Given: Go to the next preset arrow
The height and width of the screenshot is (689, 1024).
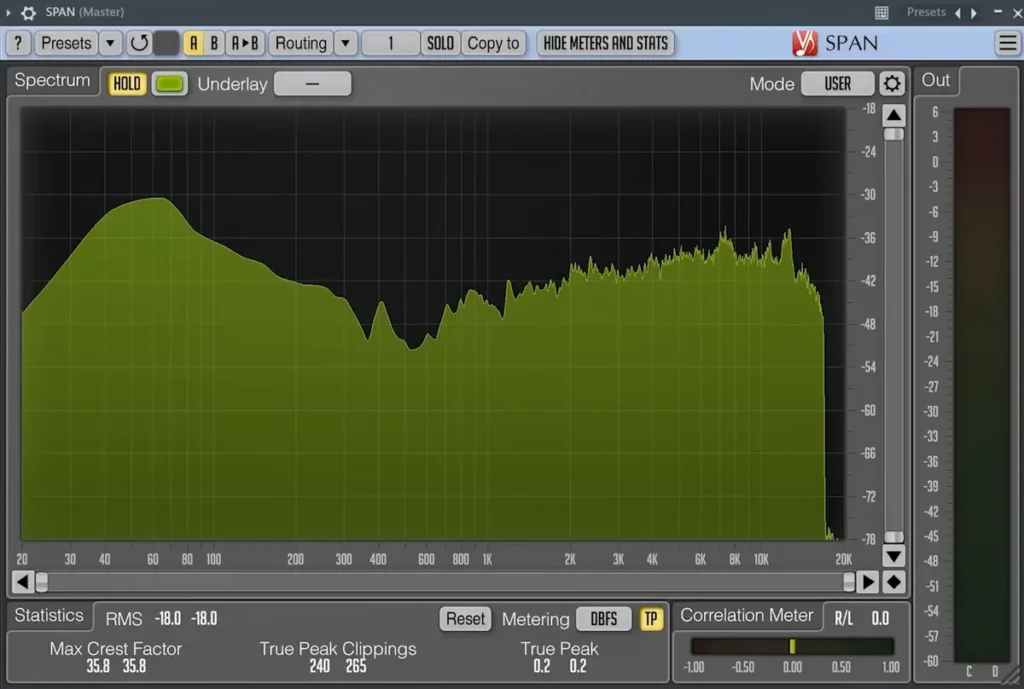Looking at the screenshot, I should (974, 12).
